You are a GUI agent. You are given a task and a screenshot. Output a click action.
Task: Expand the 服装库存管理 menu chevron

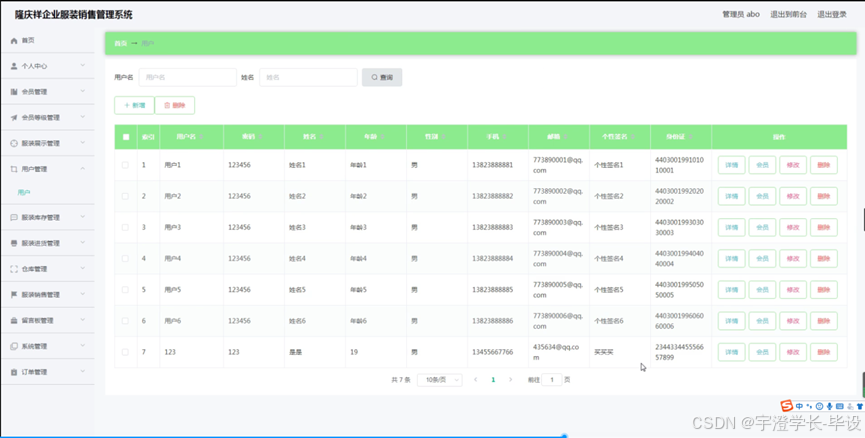(x=83, y=217)
